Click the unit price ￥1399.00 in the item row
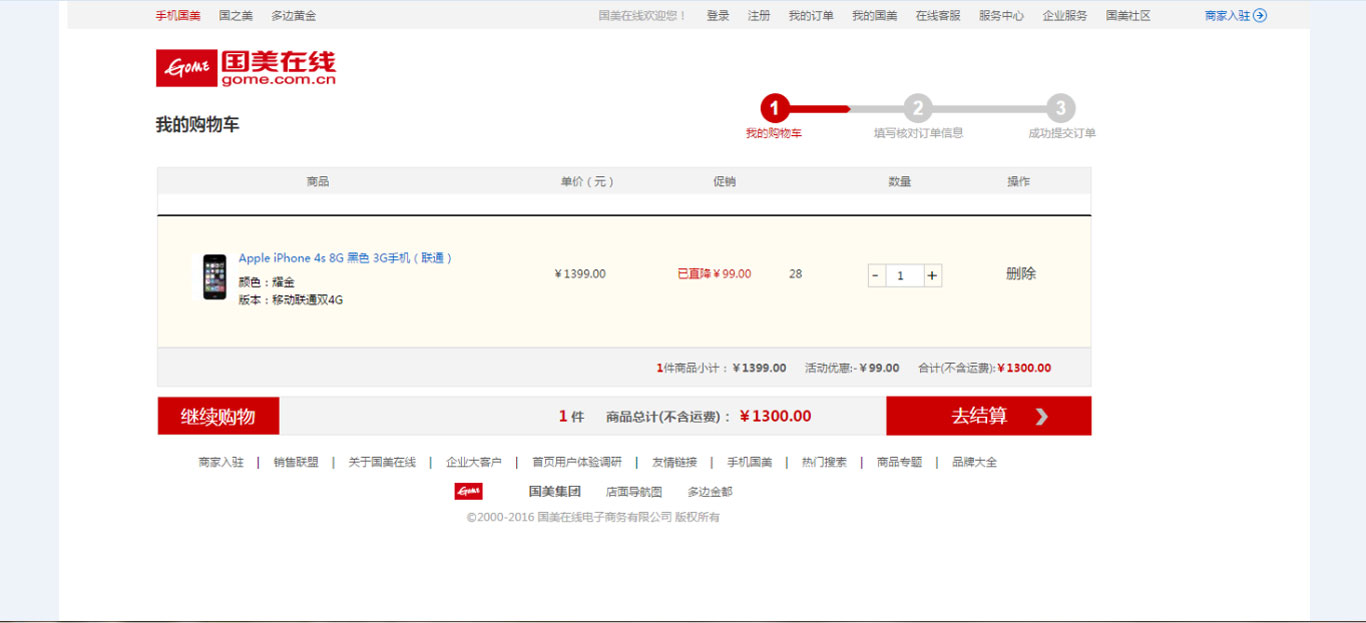The width and height of the screenshot is (1366, 623). (x=580, y=274)
